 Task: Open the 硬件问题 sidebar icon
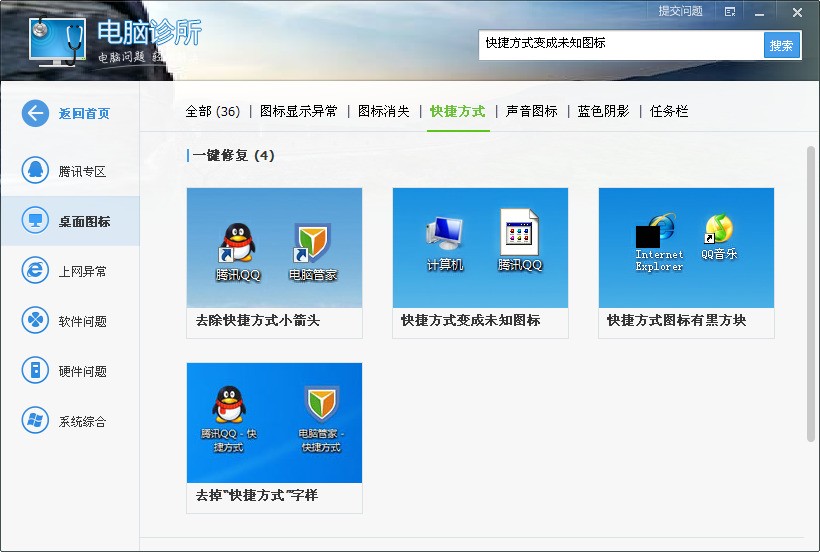tap(35, 371)
